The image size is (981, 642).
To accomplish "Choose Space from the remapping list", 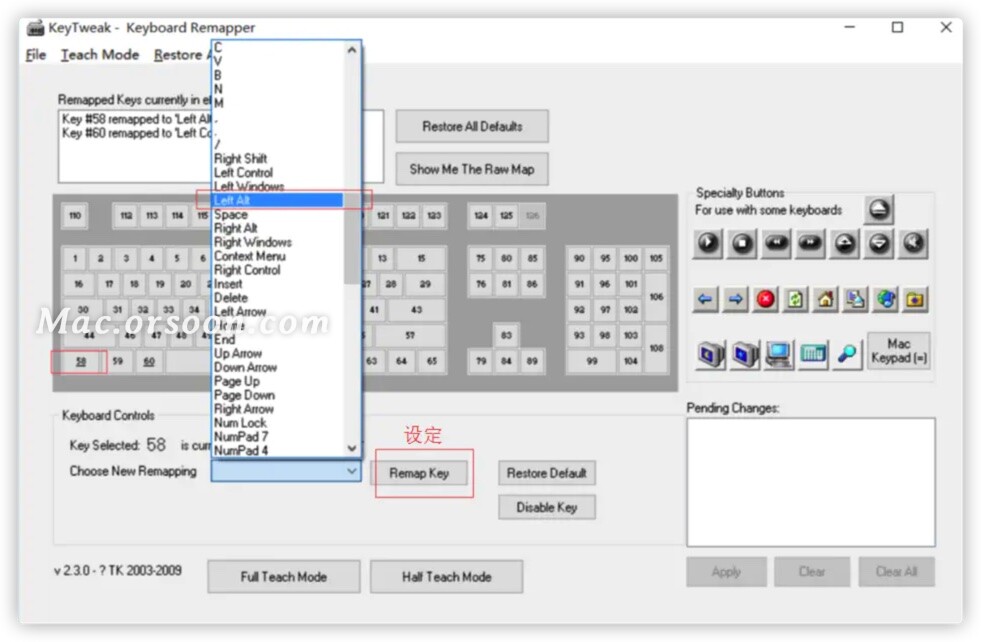I will (277, 215).
